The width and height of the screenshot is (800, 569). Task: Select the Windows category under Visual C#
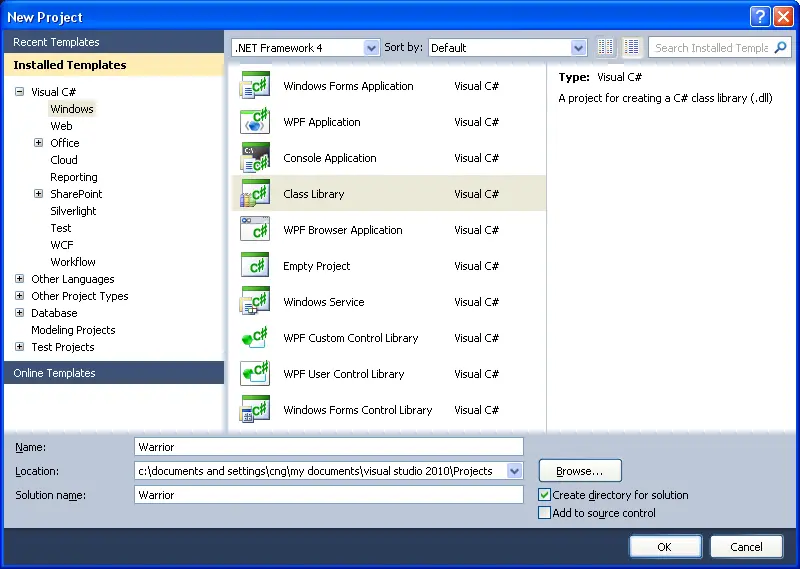[72, 109]
